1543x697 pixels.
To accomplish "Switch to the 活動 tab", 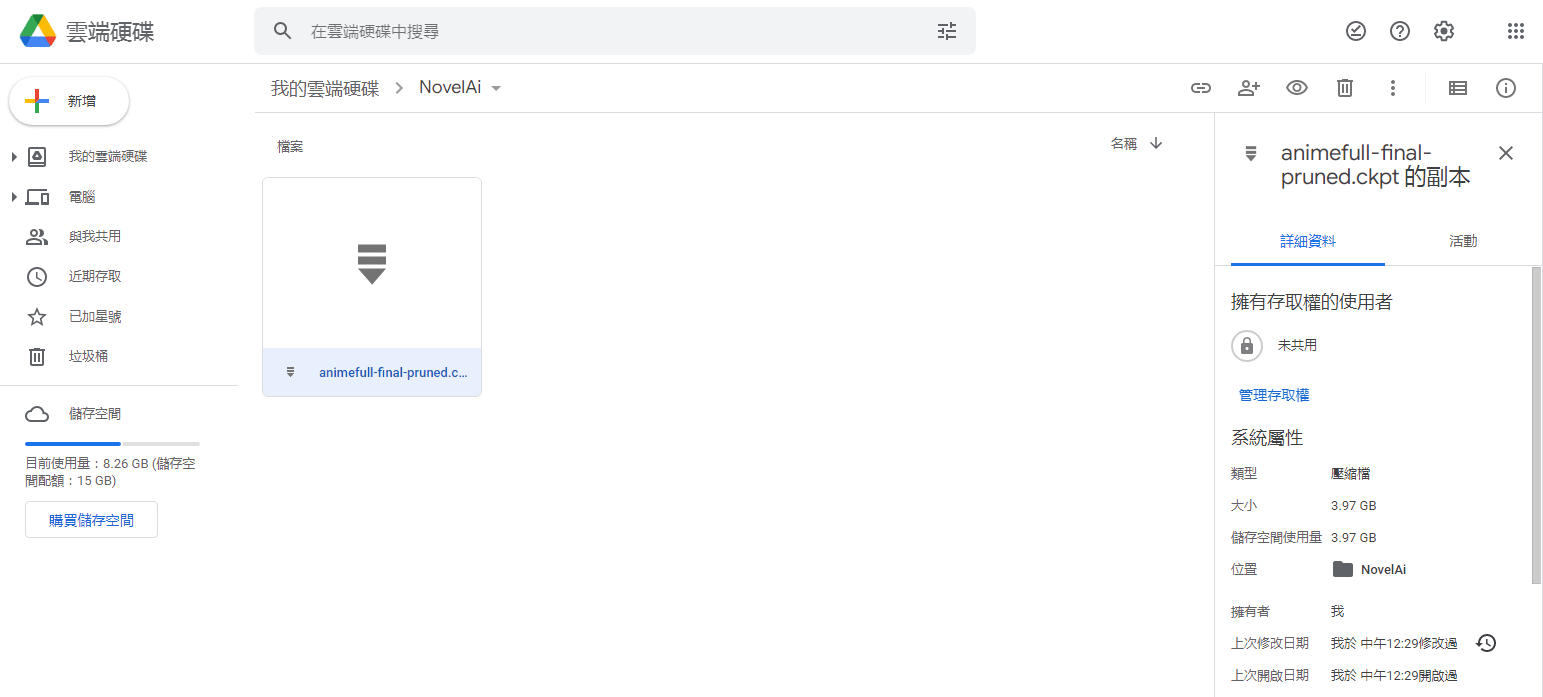I will (1463, 241).
